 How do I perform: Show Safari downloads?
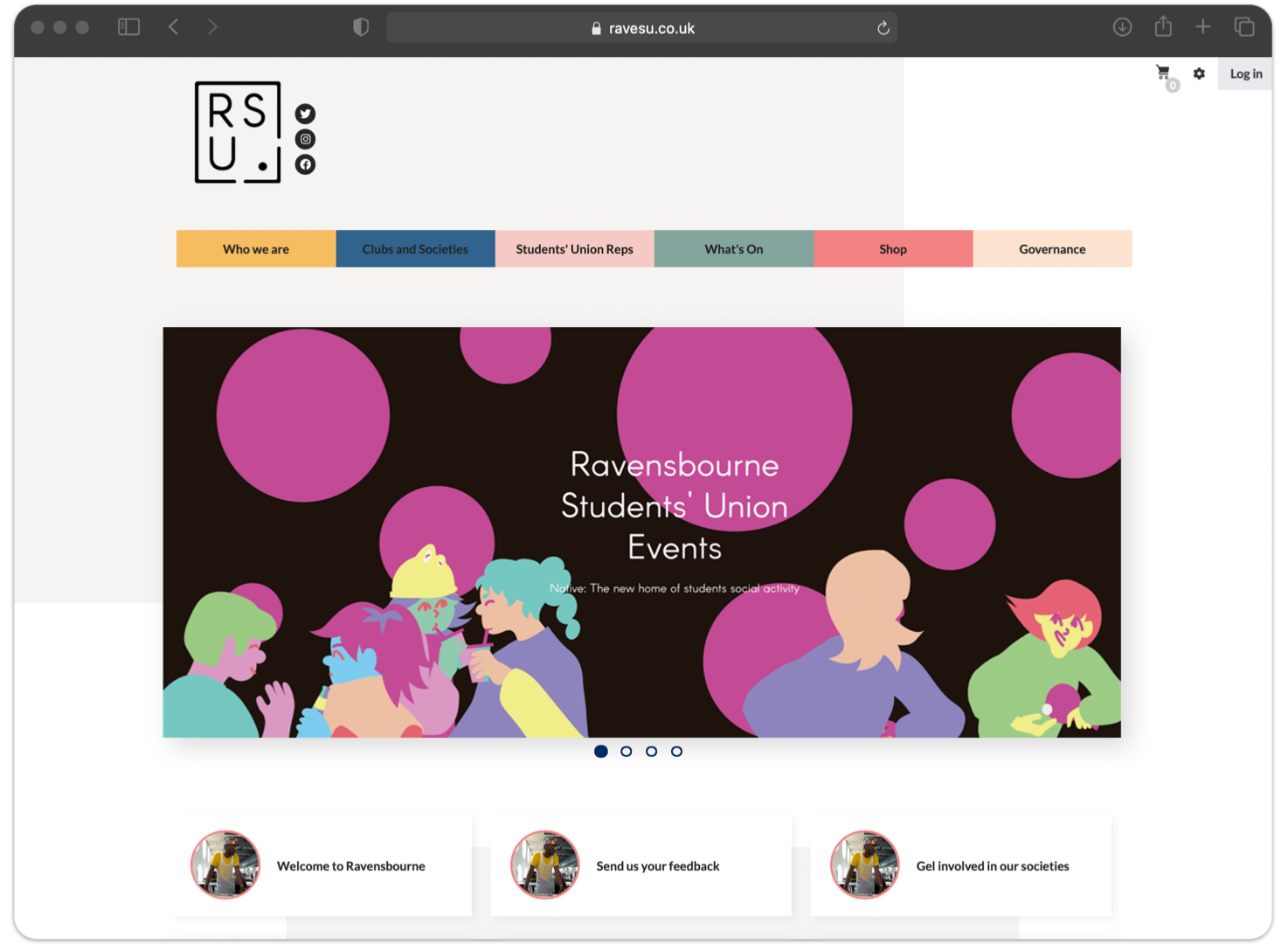tap(1122, 27)
